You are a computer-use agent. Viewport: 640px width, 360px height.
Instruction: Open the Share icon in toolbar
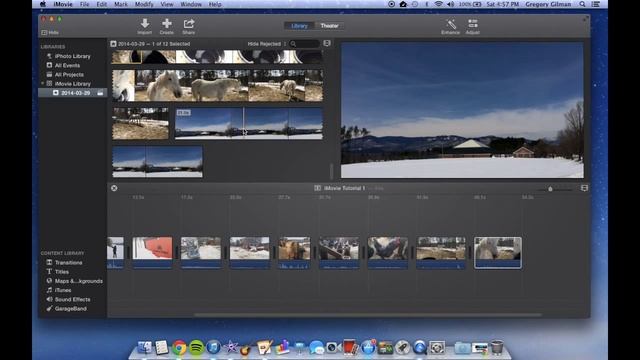point(189,24)
